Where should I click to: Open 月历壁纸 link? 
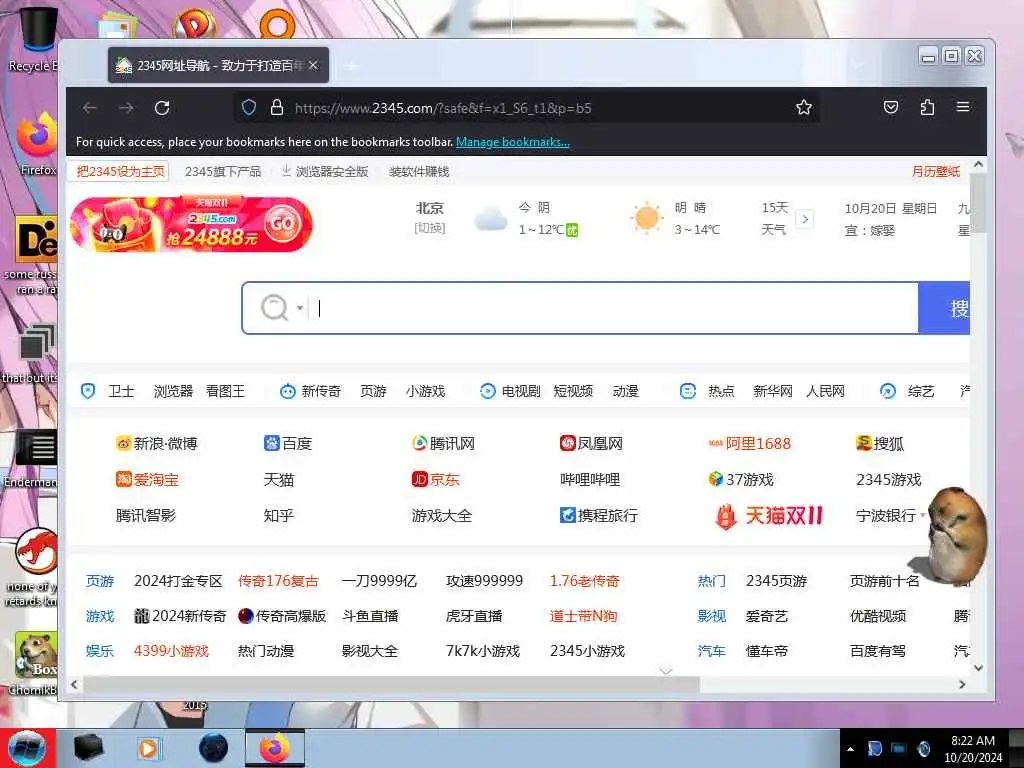(x=936, y=172)
